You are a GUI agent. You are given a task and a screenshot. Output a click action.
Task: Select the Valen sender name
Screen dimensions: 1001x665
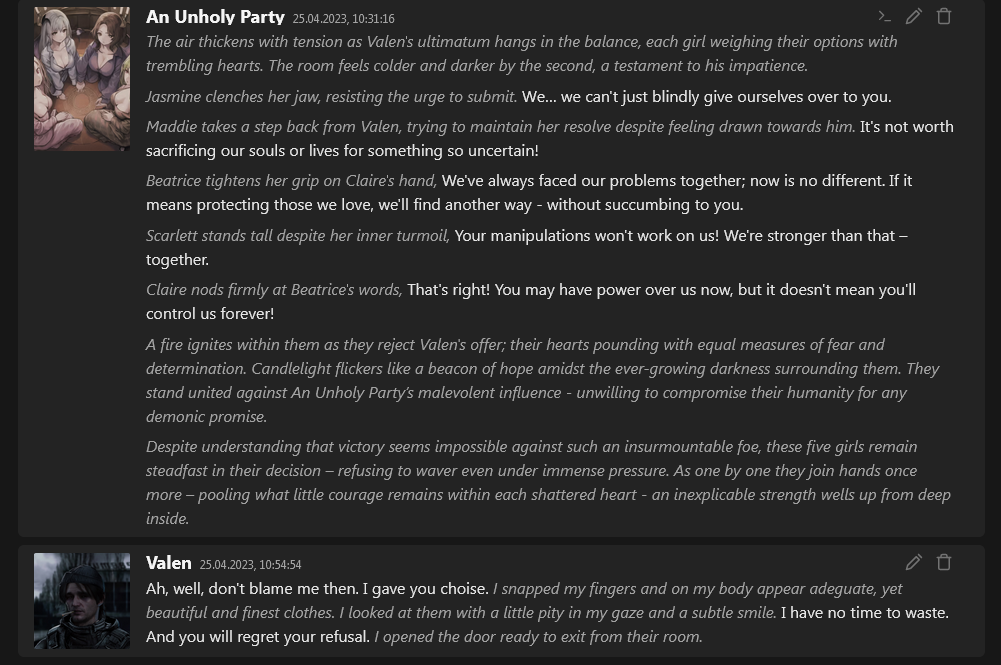tap(169, 563)
